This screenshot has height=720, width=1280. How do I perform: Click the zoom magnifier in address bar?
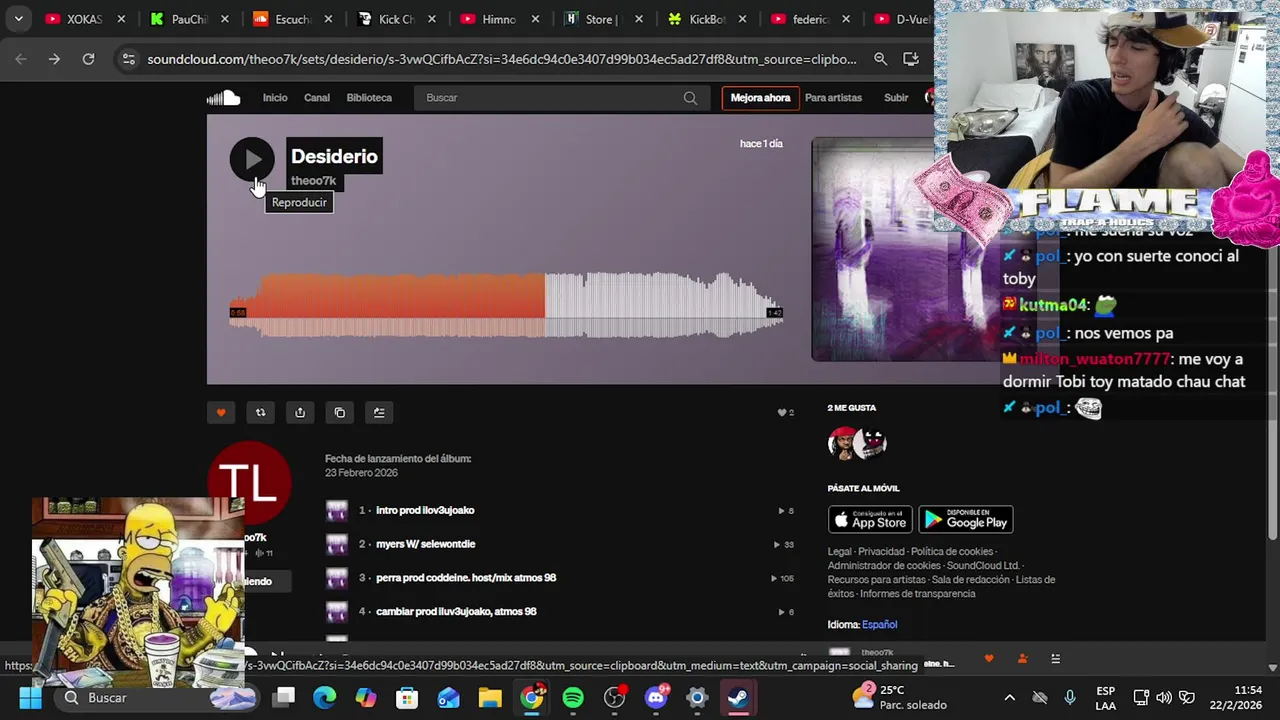click(880, 59)
